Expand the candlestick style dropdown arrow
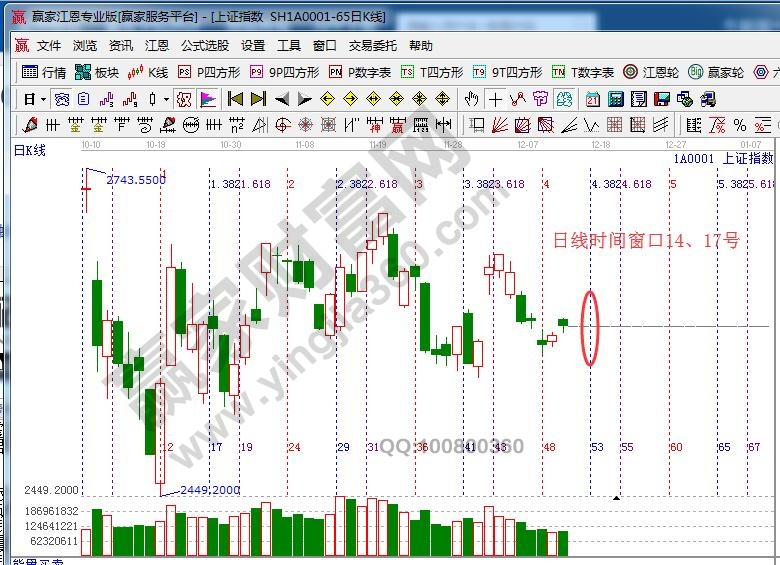Image resolution: width=780 pixels, height=565 pixels. [x=166, y=99]
